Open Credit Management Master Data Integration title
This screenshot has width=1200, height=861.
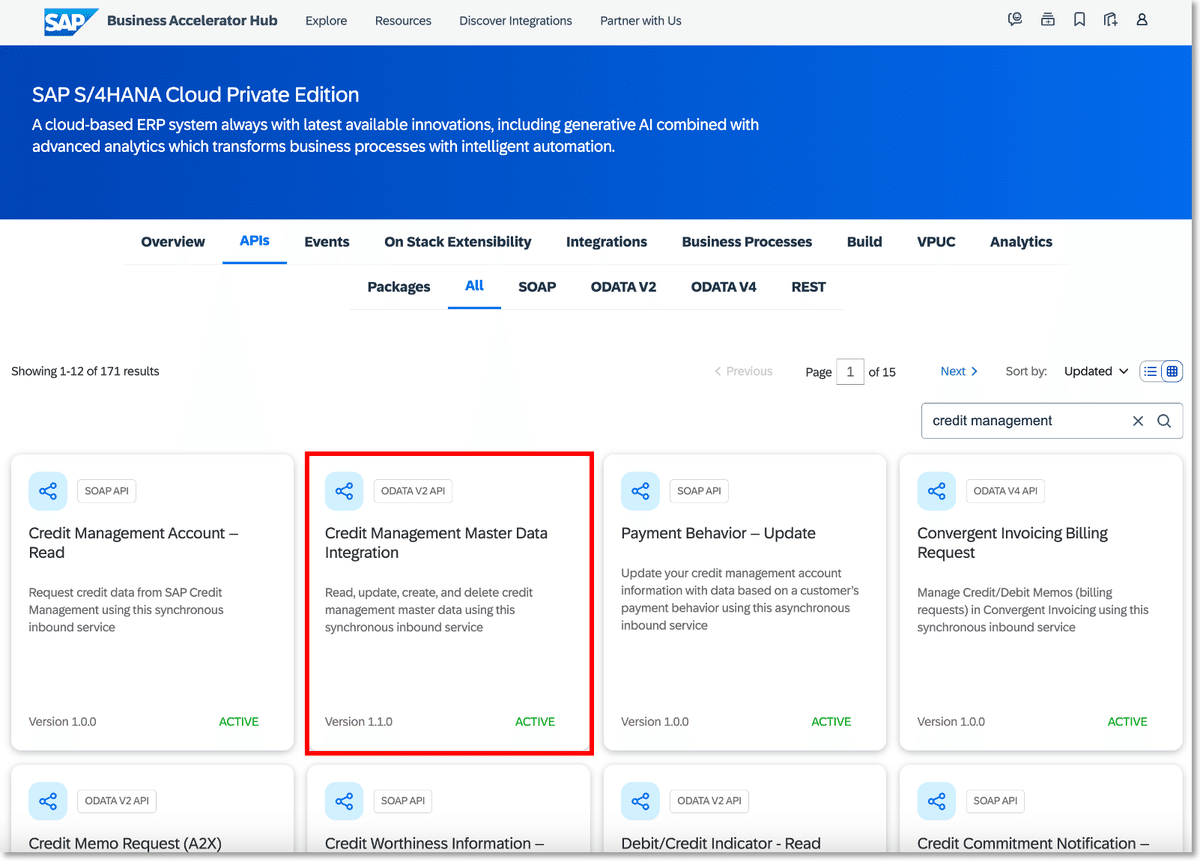tap(436, 543)
